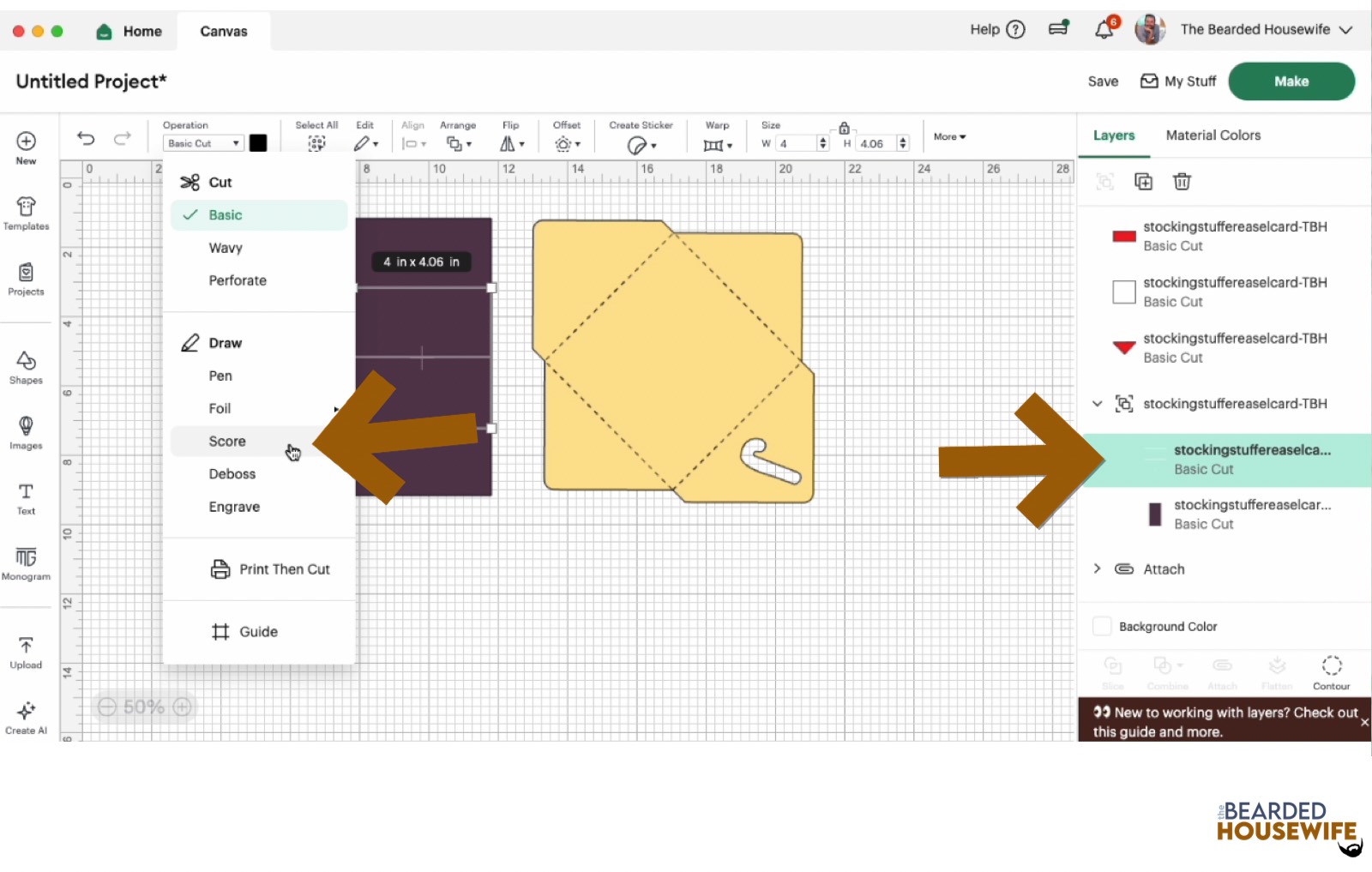The width and height of the screenshot is (1372, 872).
Task: Toggle the size lock aspect ratio icon
Action: (844, 128)
